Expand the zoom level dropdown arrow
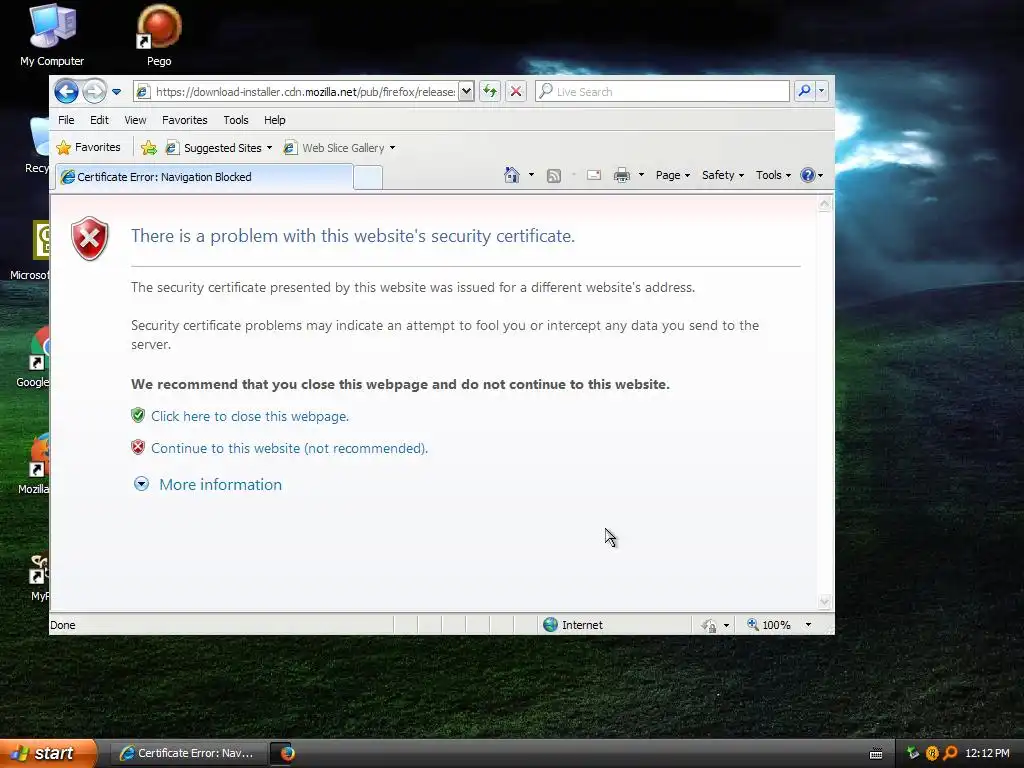The width and height of the screenshot is (1024, 768). pos(808,625)
